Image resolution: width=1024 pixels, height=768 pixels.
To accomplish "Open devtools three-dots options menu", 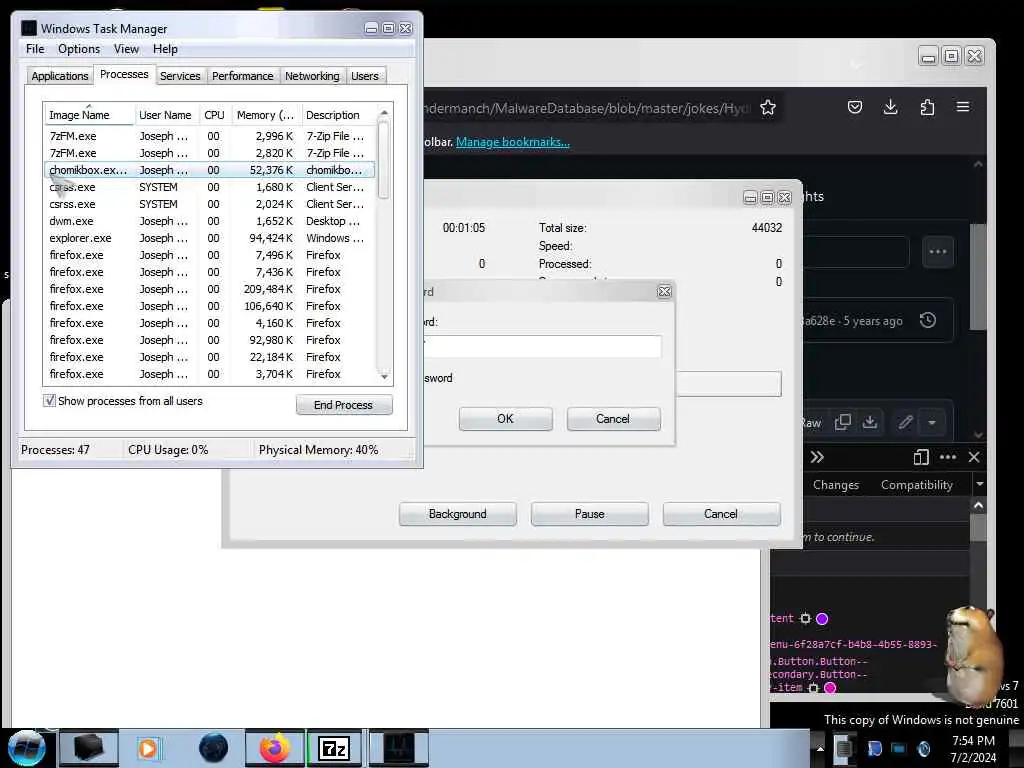I will (x=948, y=457).
